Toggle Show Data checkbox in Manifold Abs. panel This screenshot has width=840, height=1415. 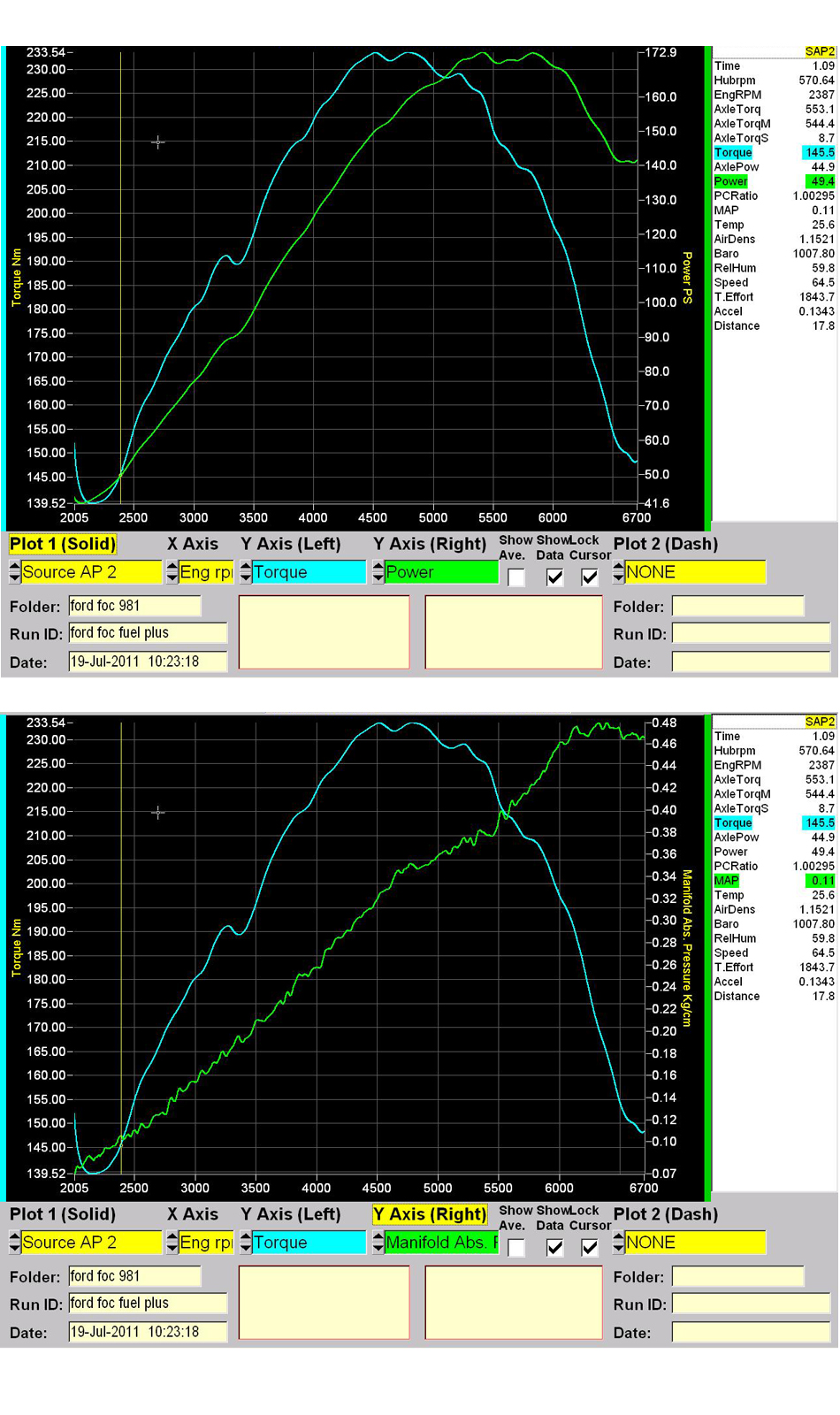[x=554, y=1248]
